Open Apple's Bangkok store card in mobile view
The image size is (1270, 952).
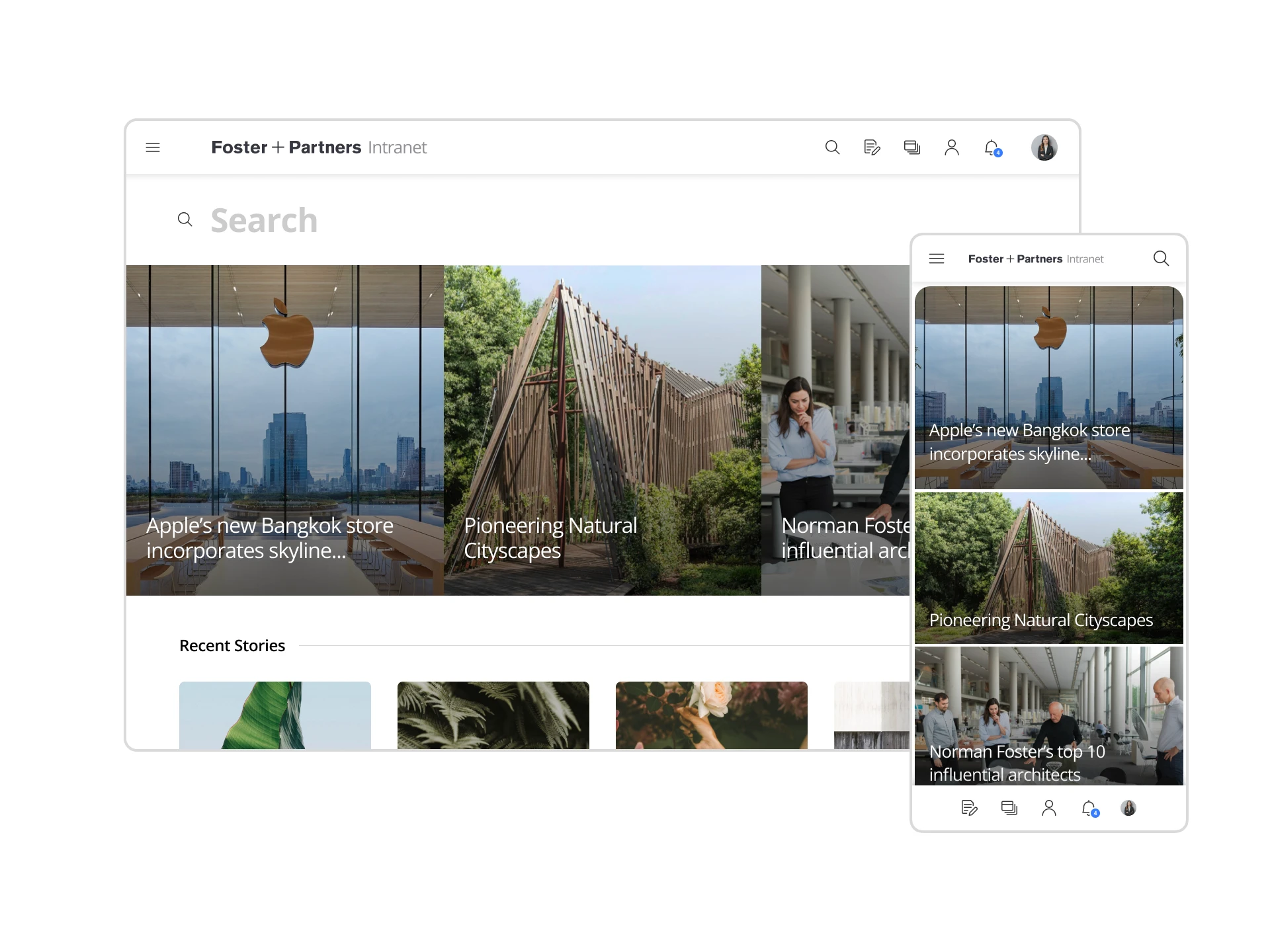pyautogui.click(x=1049, y=388)
